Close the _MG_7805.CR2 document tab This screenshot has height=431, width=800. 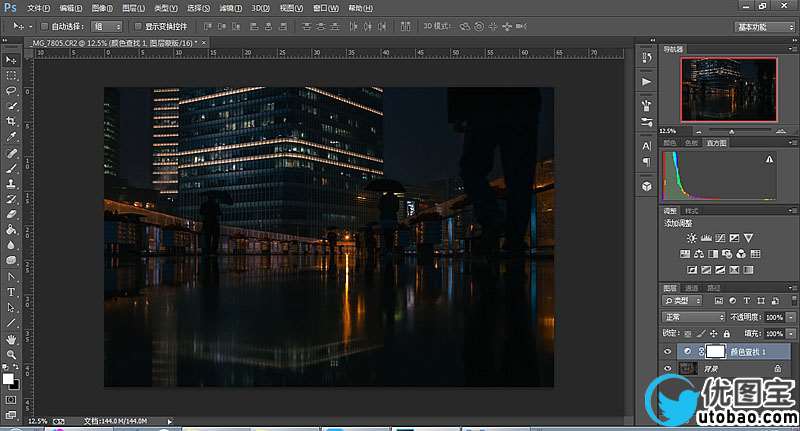(204, 43)
